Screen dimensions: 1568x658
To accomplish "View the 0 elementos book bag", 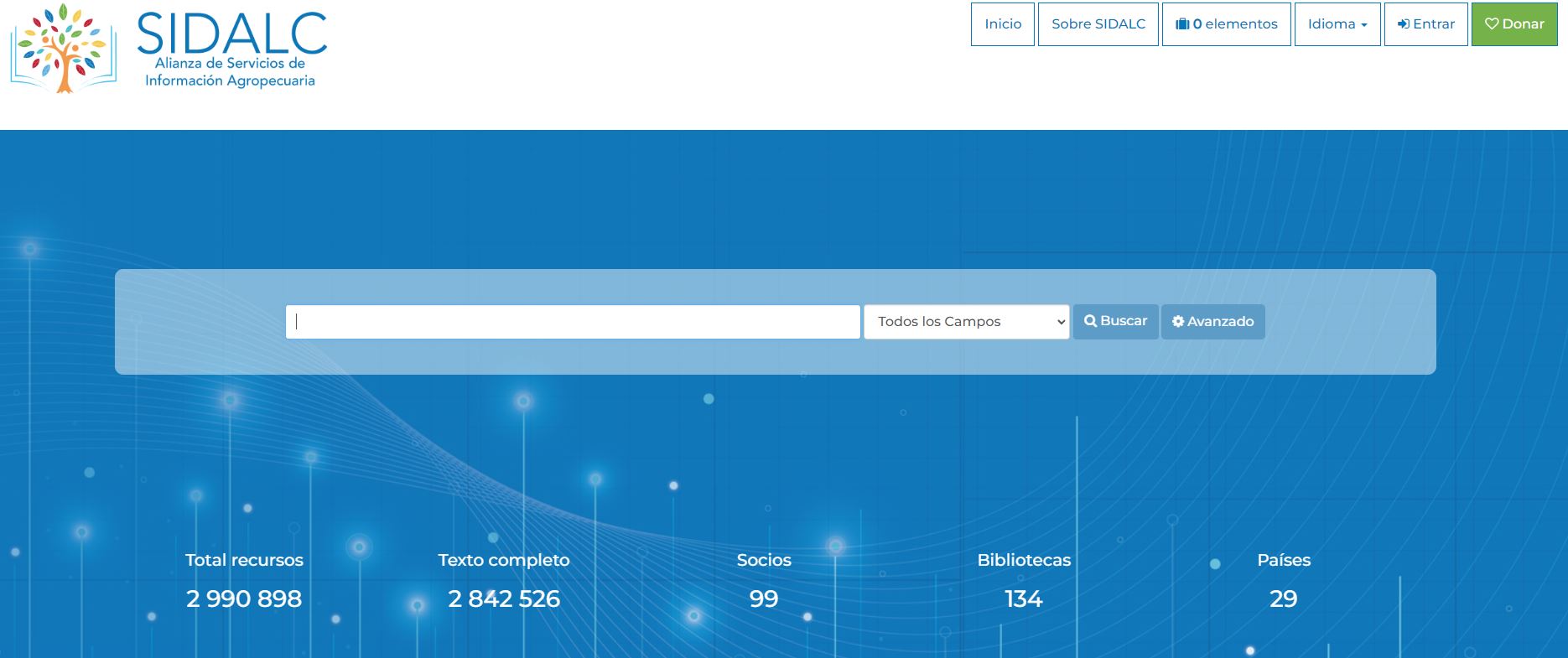I will coord(1226,24).
